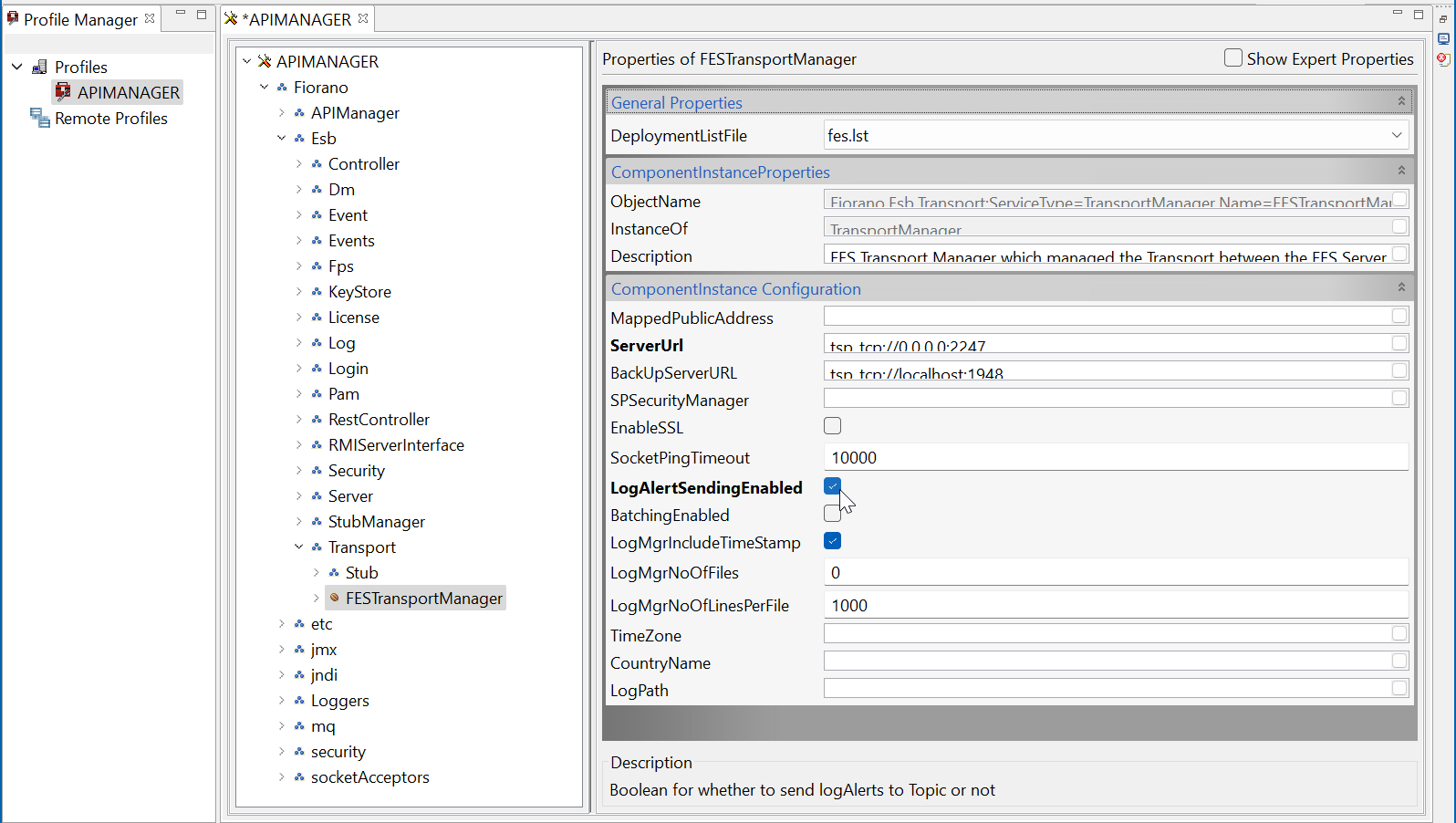Open the DeploymentListFile dropdown
The width and height of the screenshot is (1456, 823).
click(x=1397, y=135)
